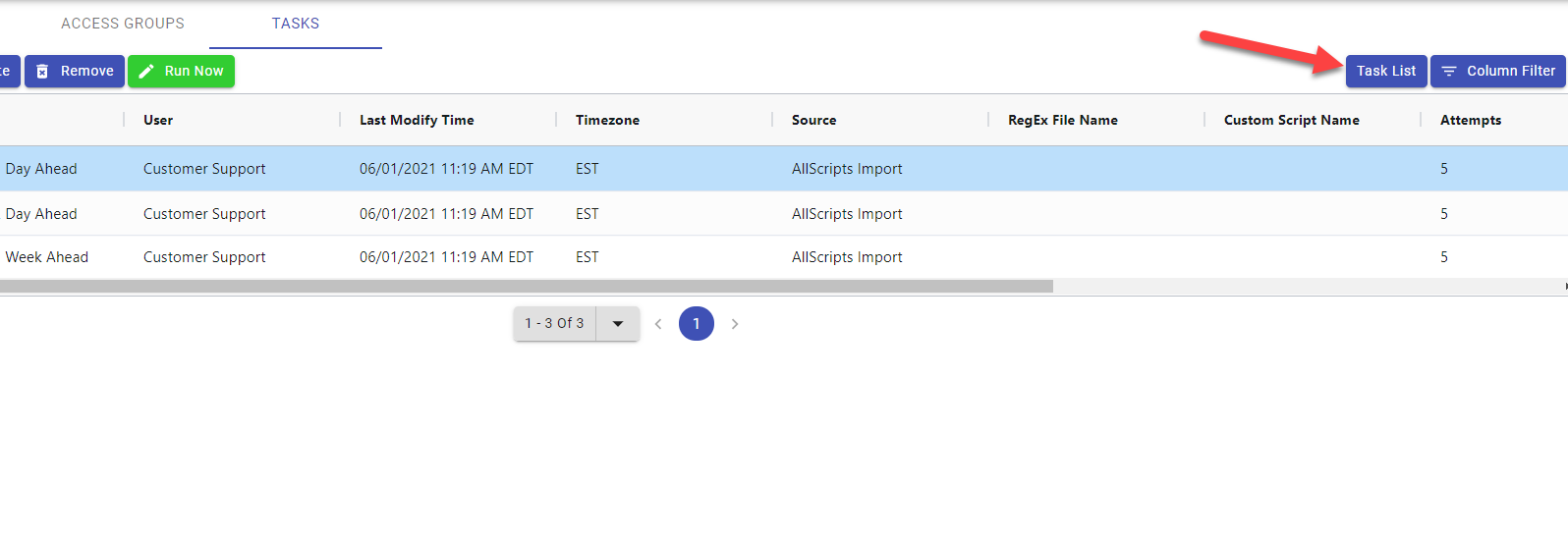Select the highlighted first Day Ahead row

pyautogui.click(x=41, y=169)
